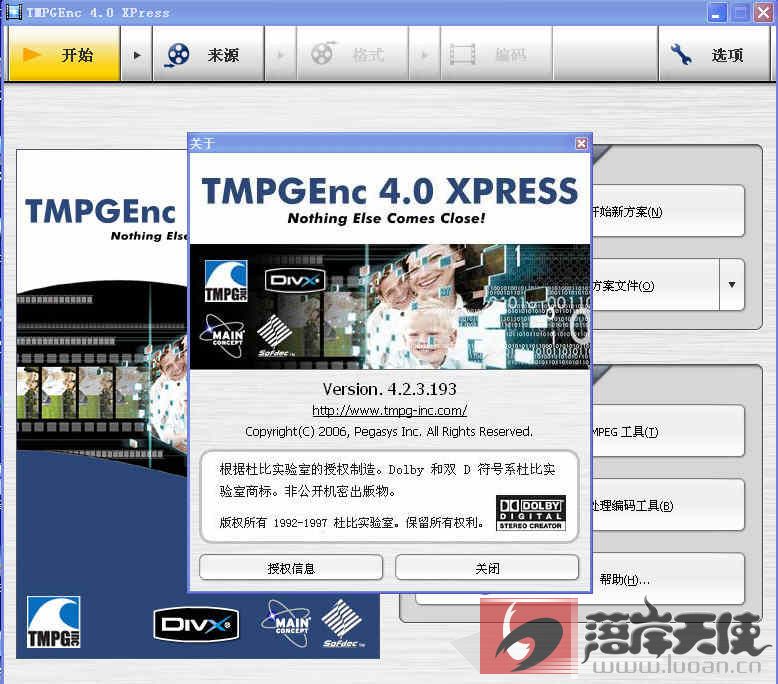This screenshot has width=778, height=684.
Task: Click the Pegasys copyright 2006 line
Action: 389,432
